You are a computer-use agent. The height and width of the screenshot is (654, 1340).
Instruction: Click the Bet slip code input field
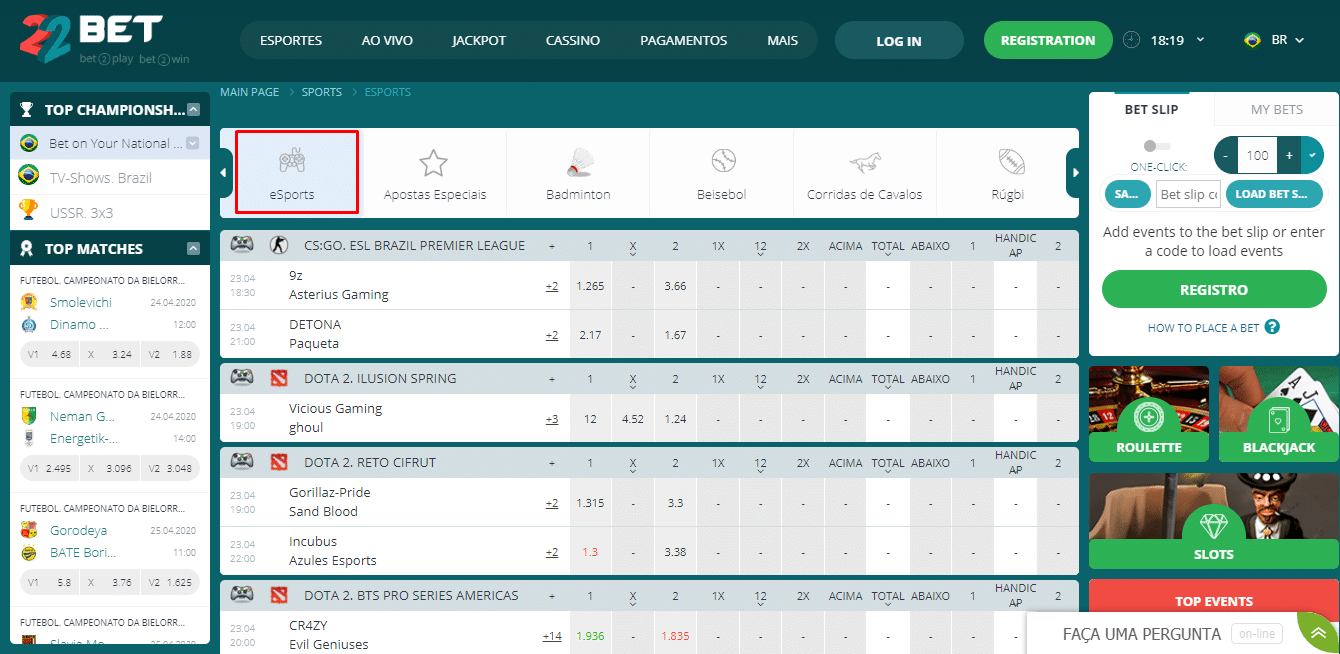click(1188, 194)
